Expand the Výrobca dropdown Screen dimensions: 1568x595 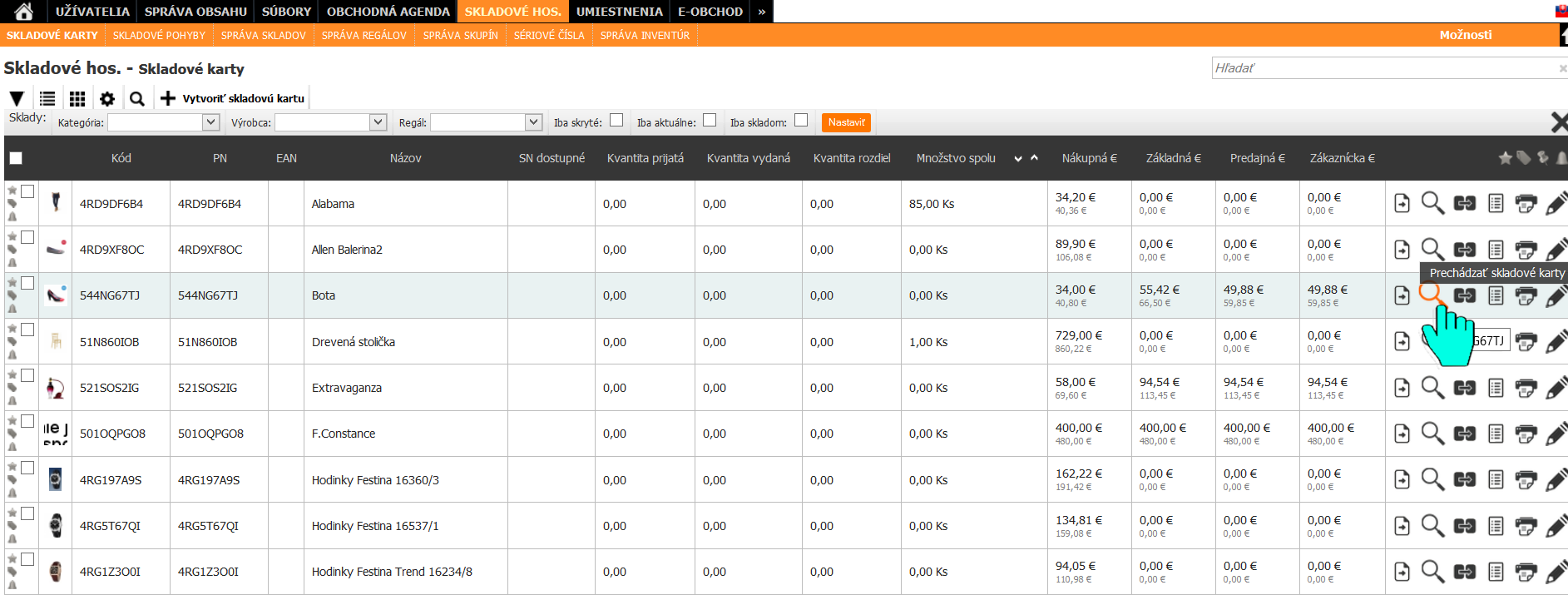tap(378, 122)
